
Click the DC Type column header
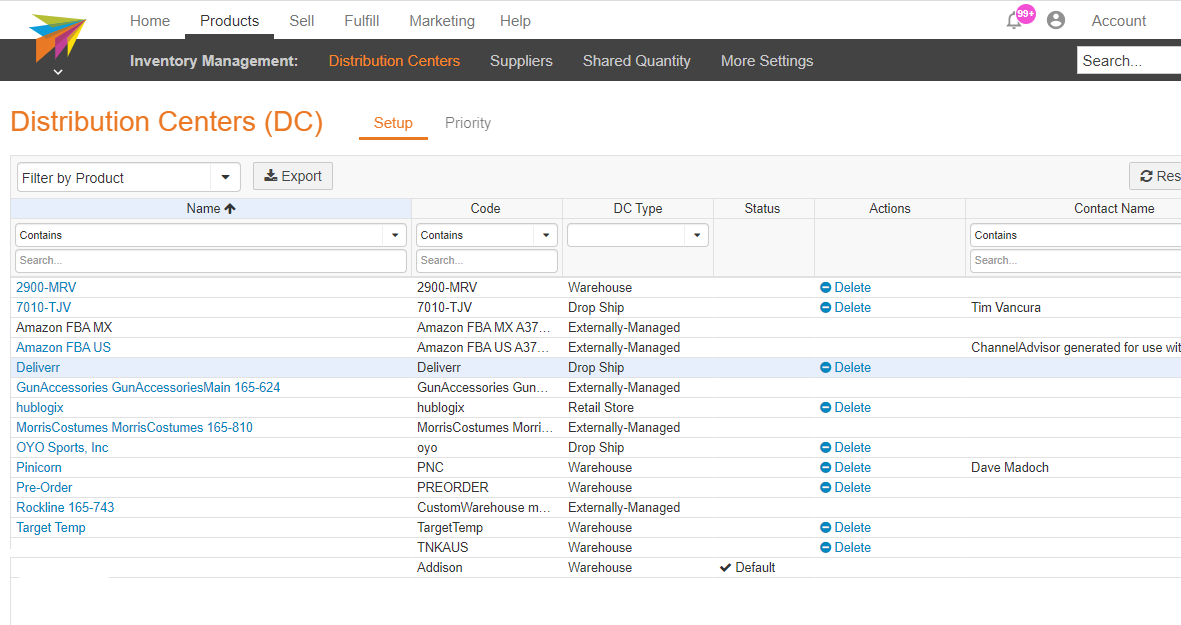coord(637,209)
